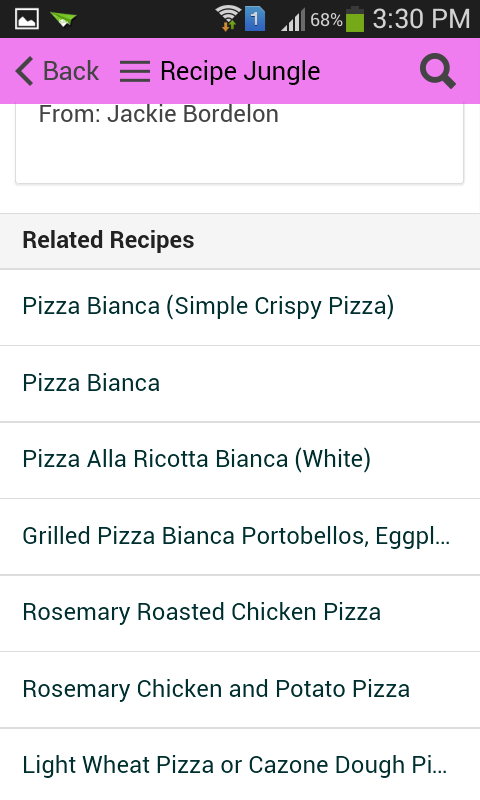Viewport: 480px width, 800px height.
Task: Open Grilled Pizza Bianca Portobellos recipe
Action: tap(240, 537)
